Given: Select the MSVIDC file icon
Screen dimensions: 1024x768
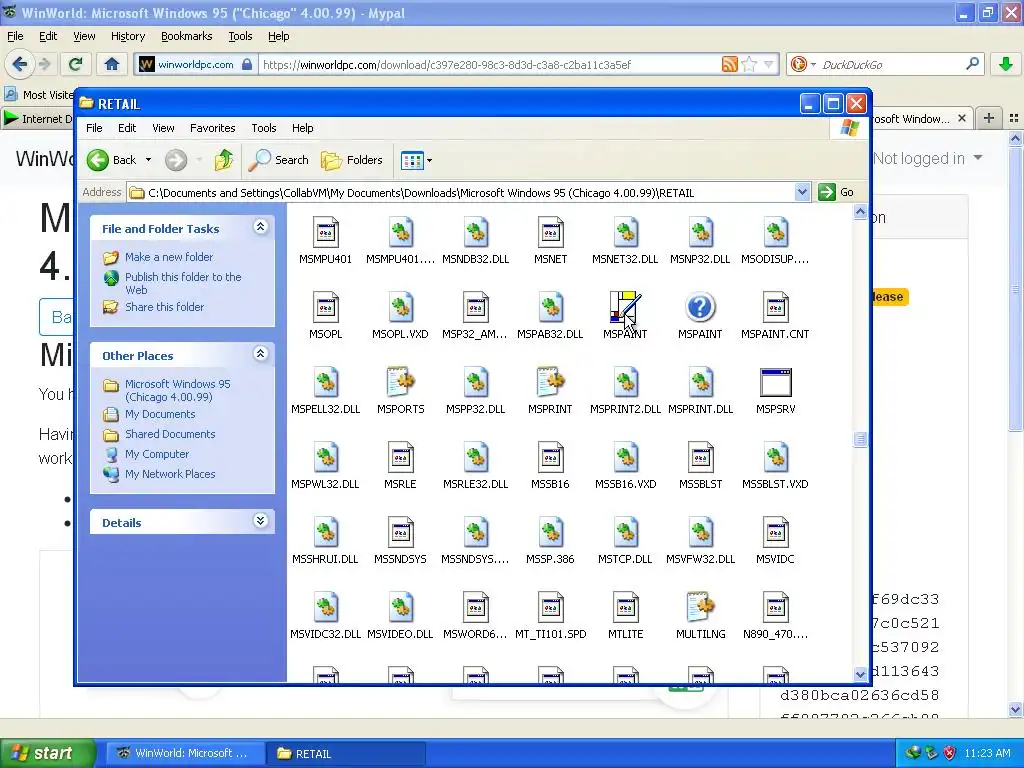Looking at the screenshot, I should tap(775, 532).
